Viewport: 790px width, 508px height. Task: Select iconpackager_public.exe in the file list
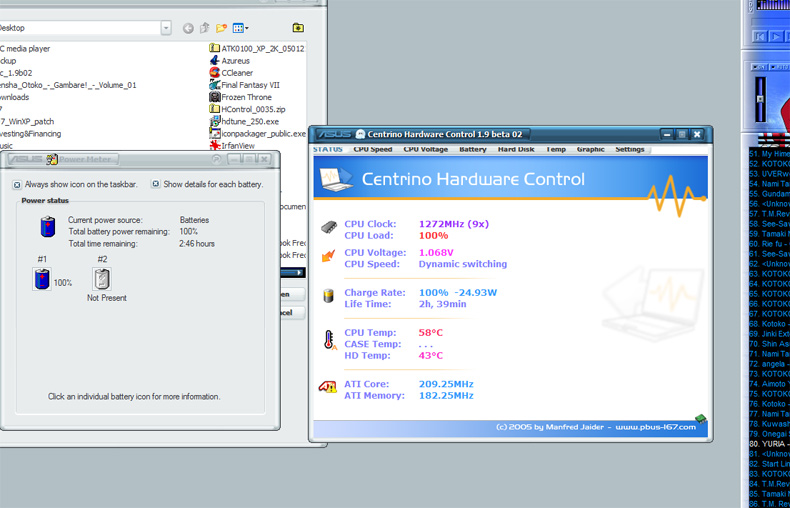257,134
